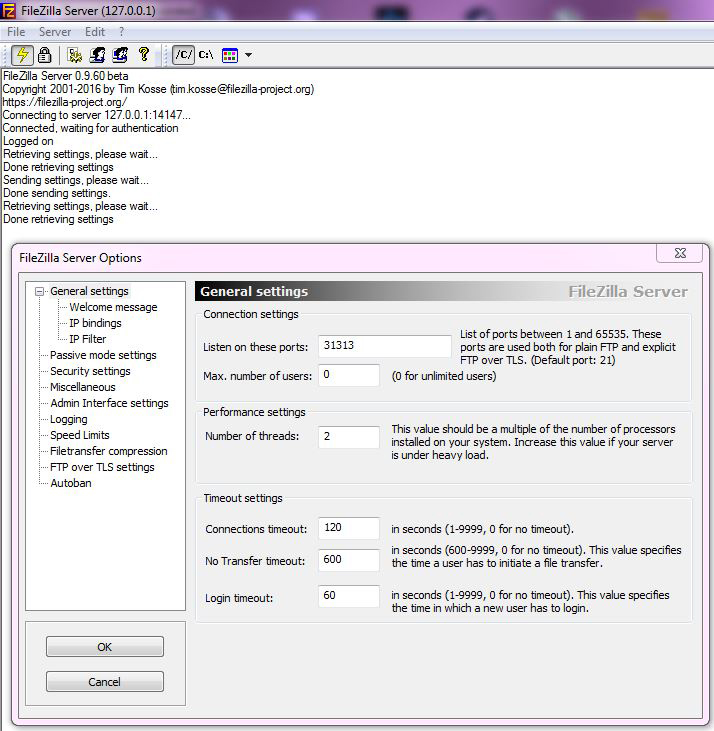Select Logging in options tree

(x=69, y=419)
